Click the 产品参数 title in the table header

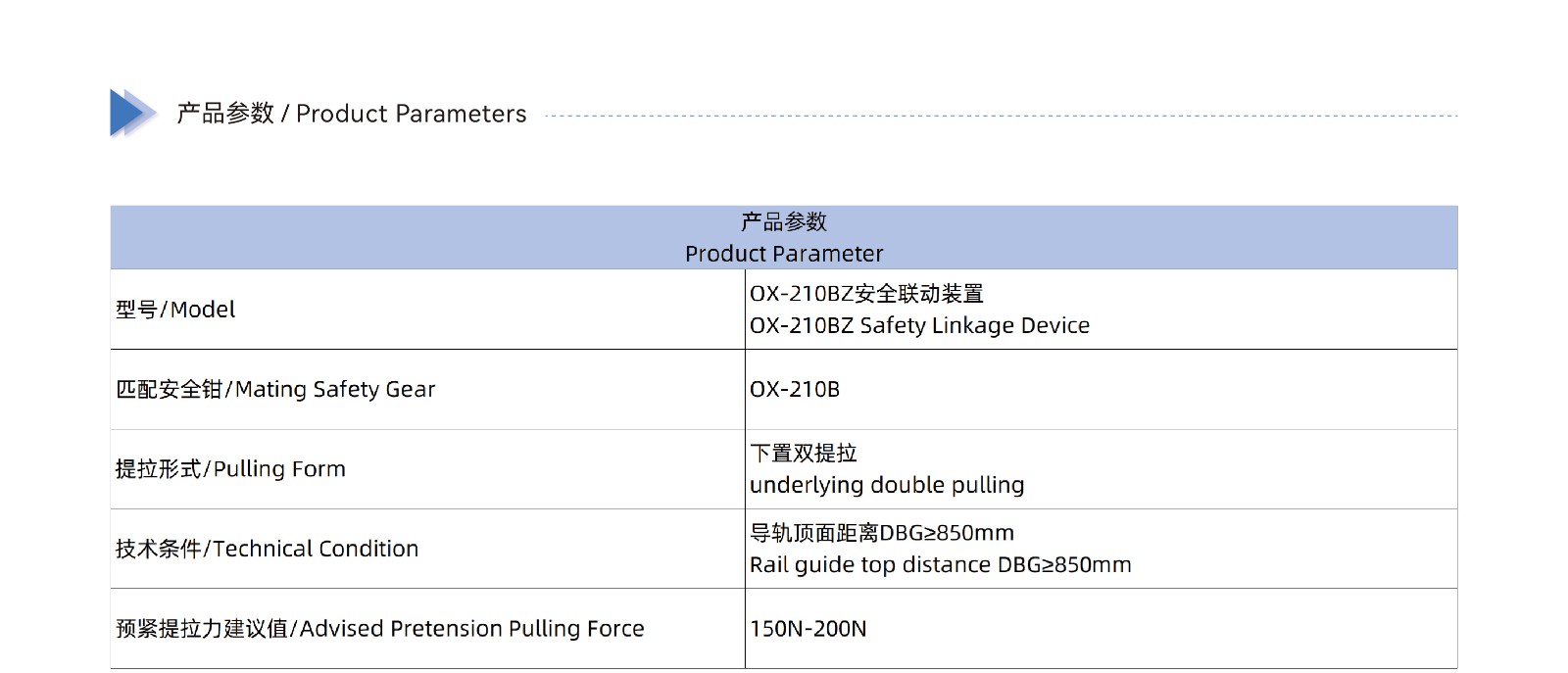784,222
